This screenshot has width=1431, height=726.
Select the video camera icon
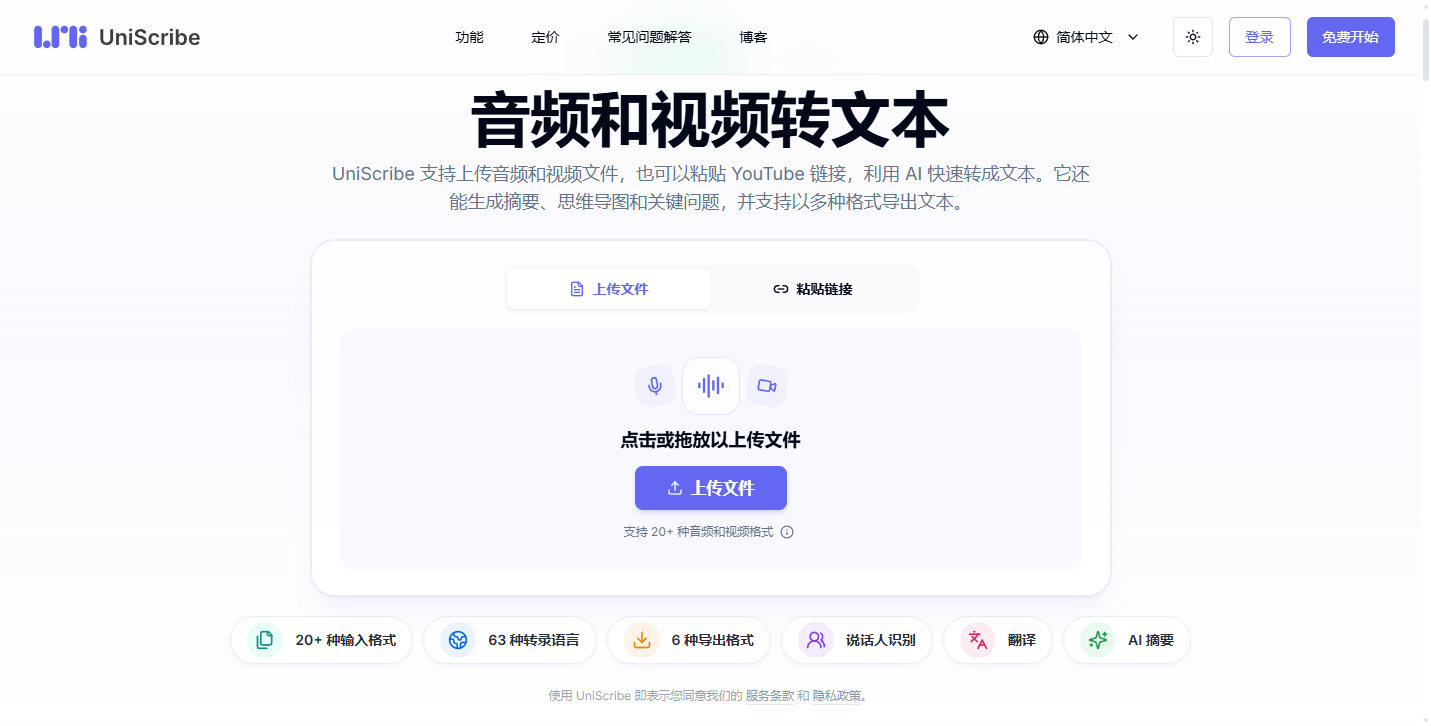pyautogui.click(x=767, y=386)
